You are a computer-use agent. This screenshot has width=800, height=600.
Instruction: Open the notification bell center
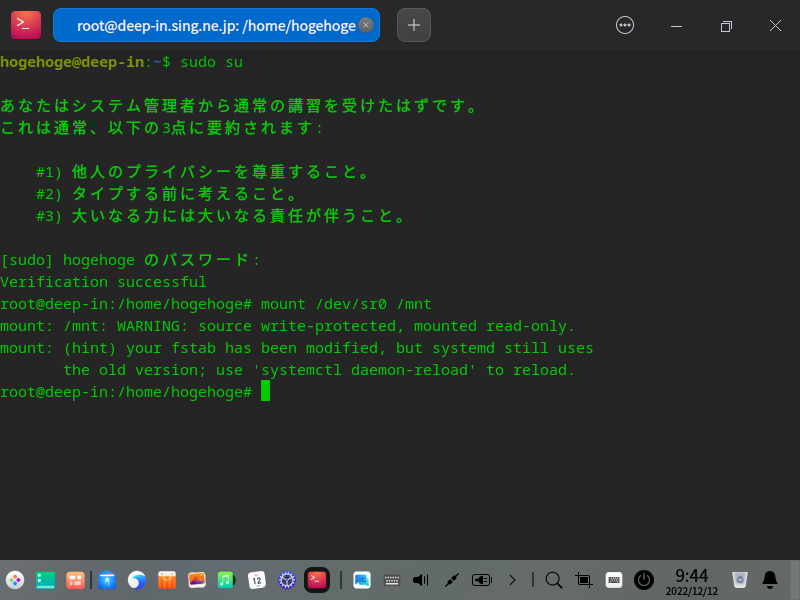coord(770,580)
